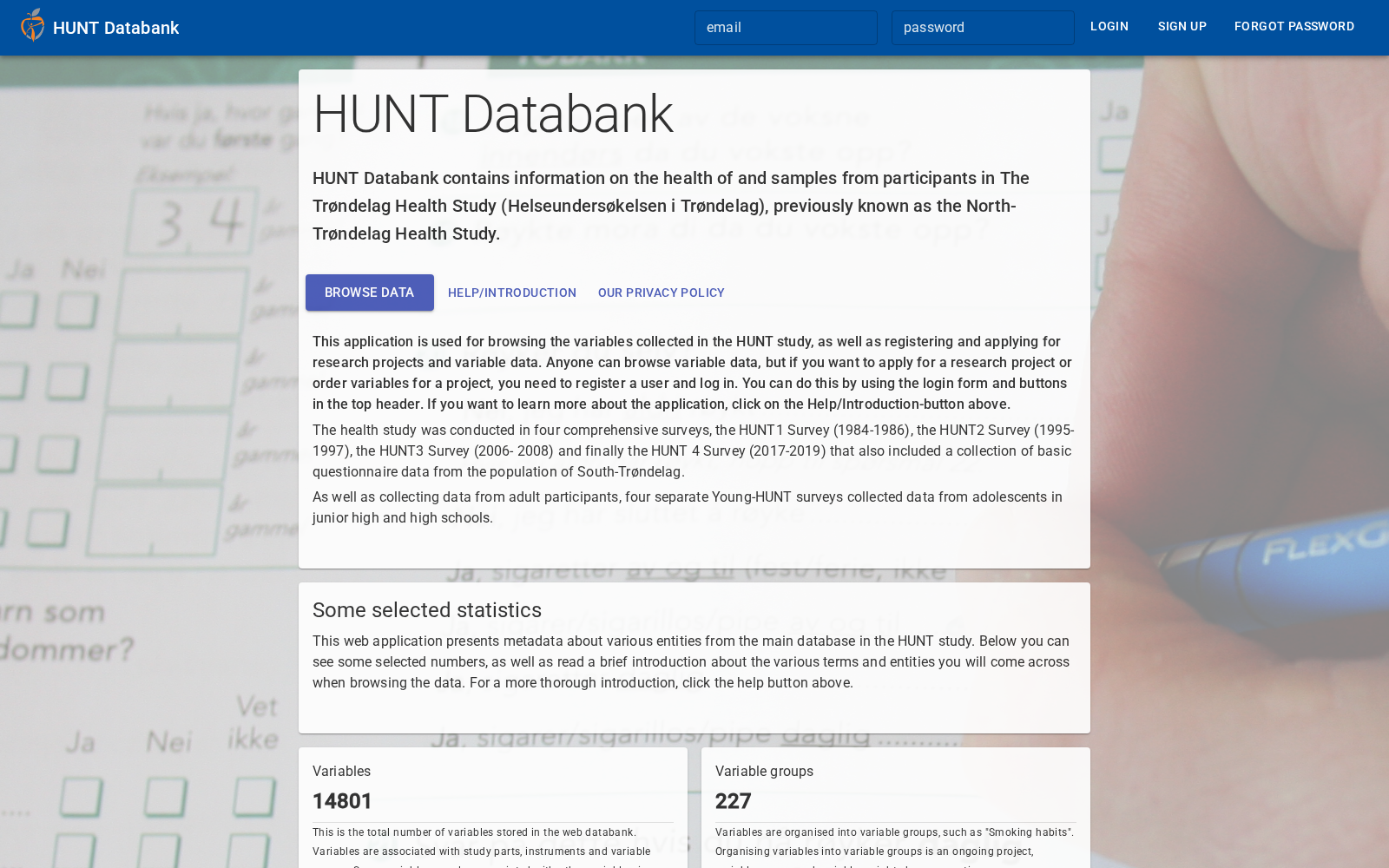Focus the email input field
Image resolution: width=1389 pixels, height=868 pixels.
(x=786, y=28)
